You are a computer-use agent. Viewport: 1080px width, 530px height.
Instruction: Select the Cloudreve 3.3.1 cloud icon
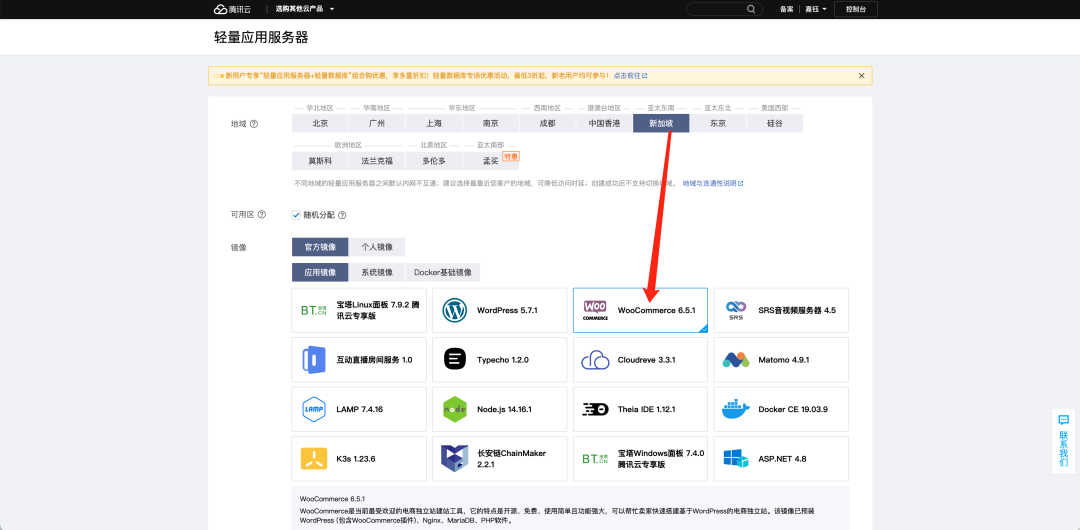tap(595, 360)
